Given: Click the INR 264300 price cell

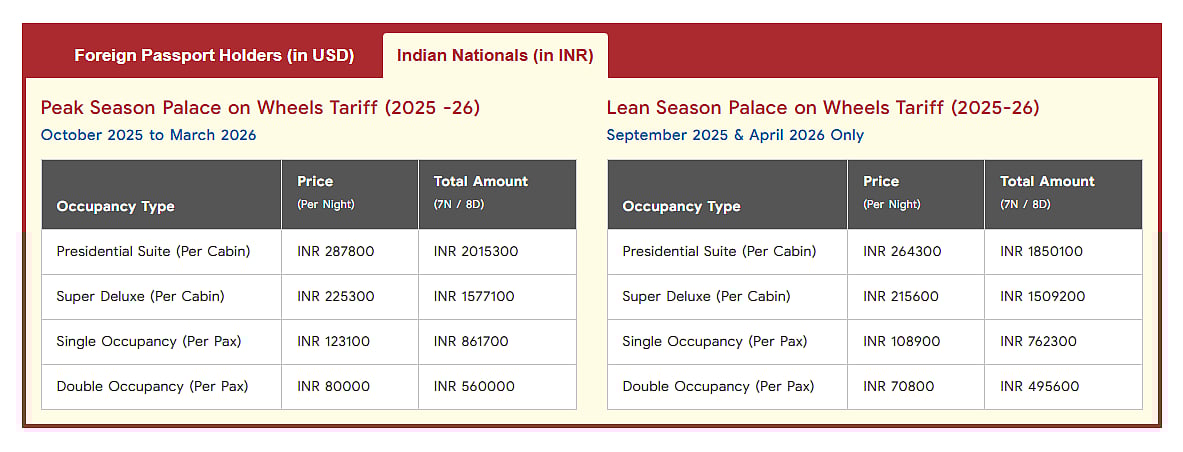Looking at the screenshot, I should 902,252.
